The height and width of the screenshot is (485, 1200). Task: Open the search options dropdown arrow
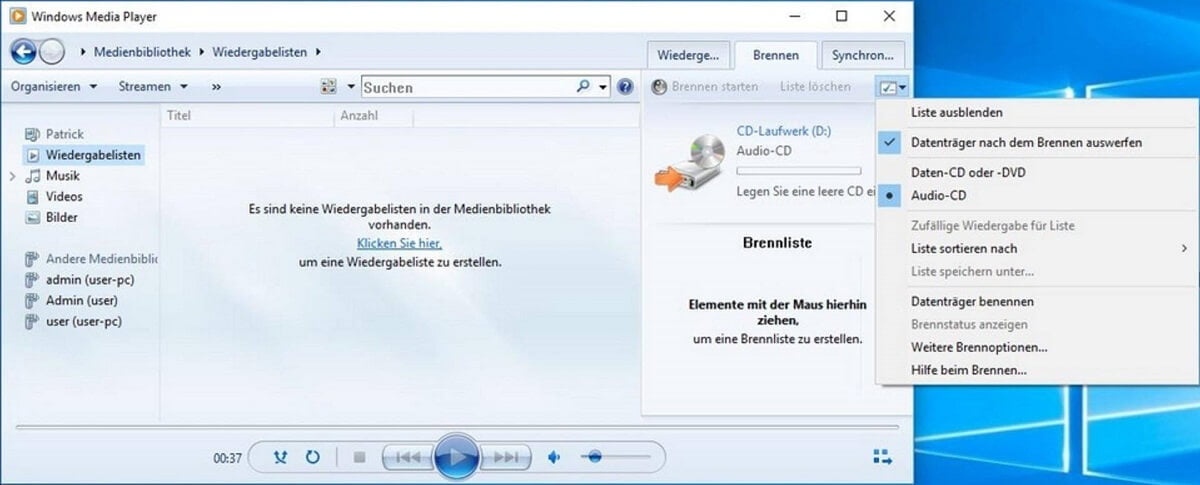tap(603, 87)
